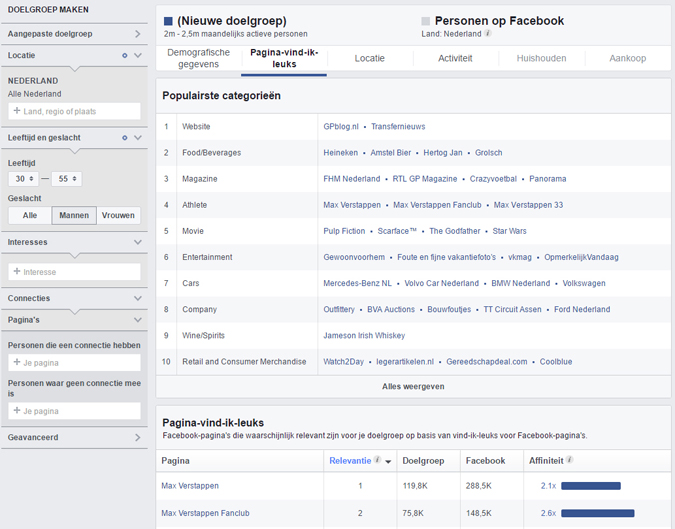Screen dimensions: 675x529
Task: Open the minimum age dropdown showing 30
Action: click(24, 179)
